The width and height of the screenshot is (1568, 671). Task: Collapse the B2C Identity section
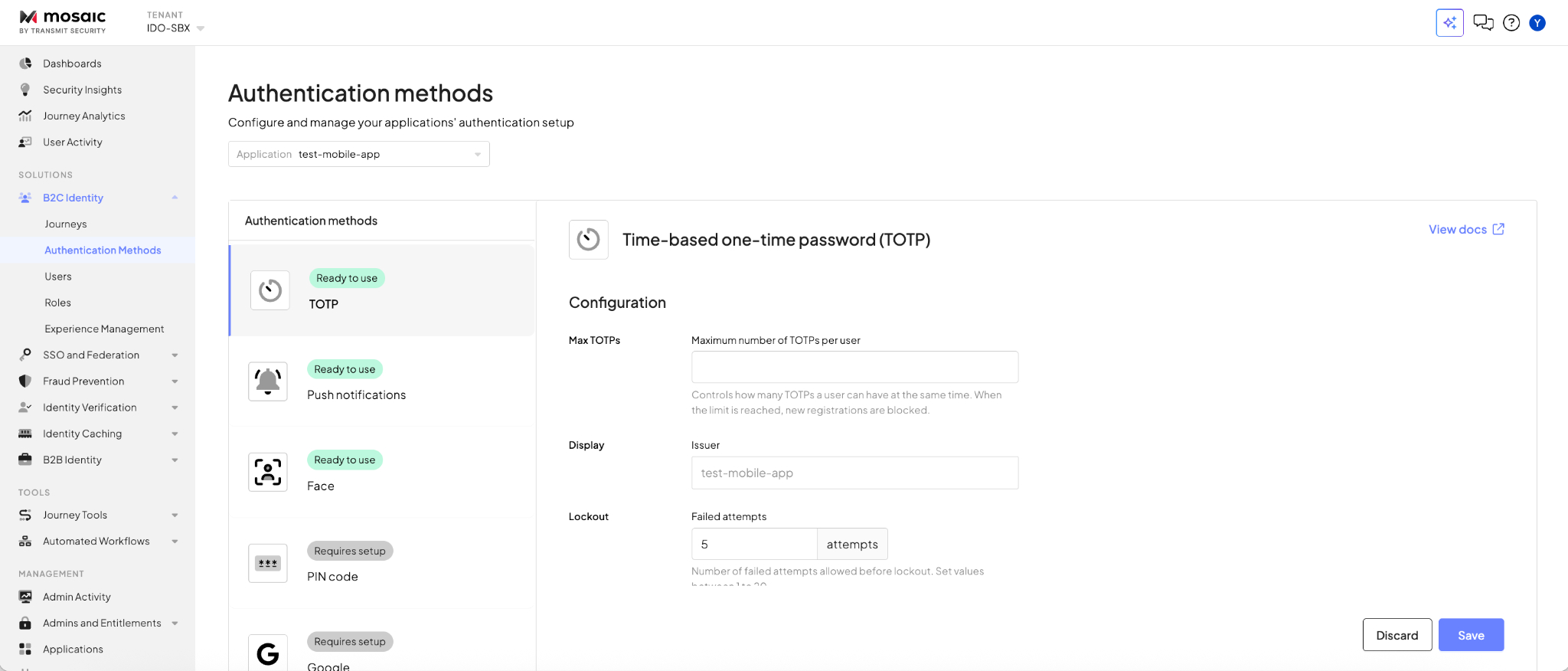(175, 198)
